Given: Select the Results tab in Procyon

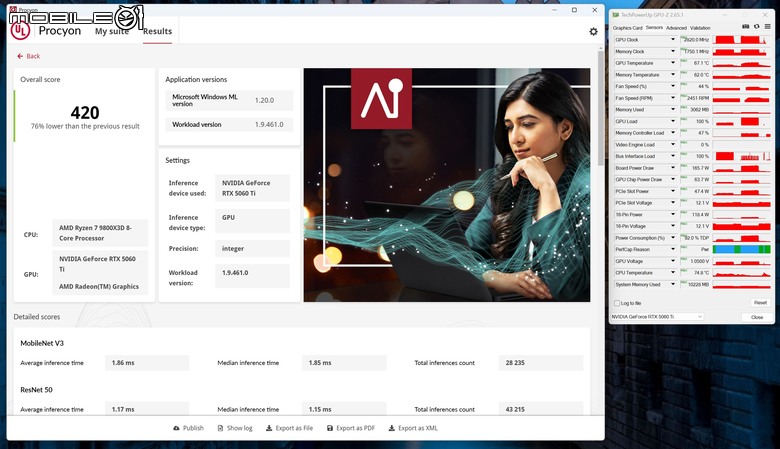Looking at the screenshot, I should click(x=157, y=31).
